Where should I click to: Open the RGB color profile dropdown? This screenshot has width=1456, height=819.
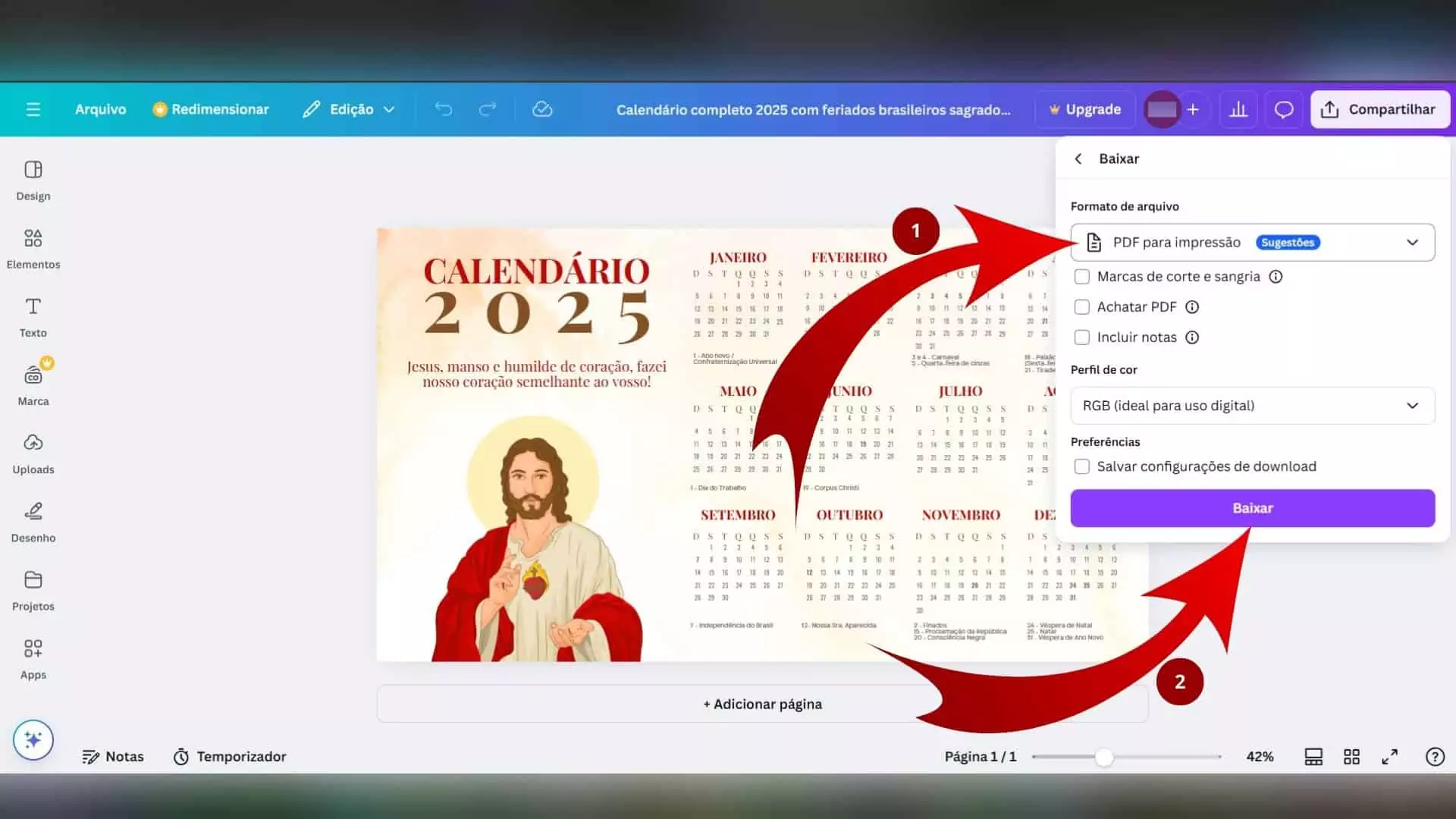[x=1252, y=406]
